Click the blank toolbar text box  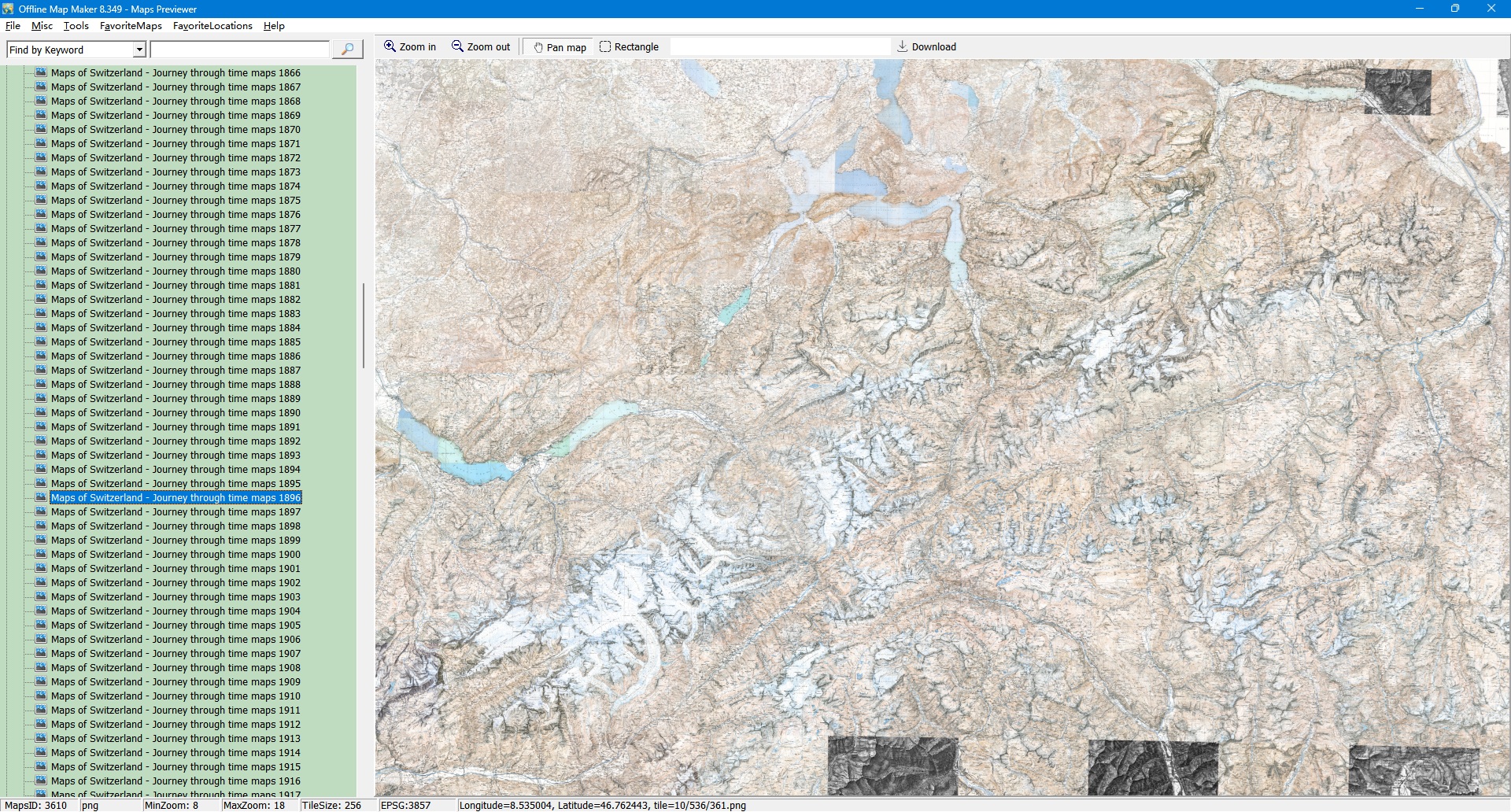point(779,47)
